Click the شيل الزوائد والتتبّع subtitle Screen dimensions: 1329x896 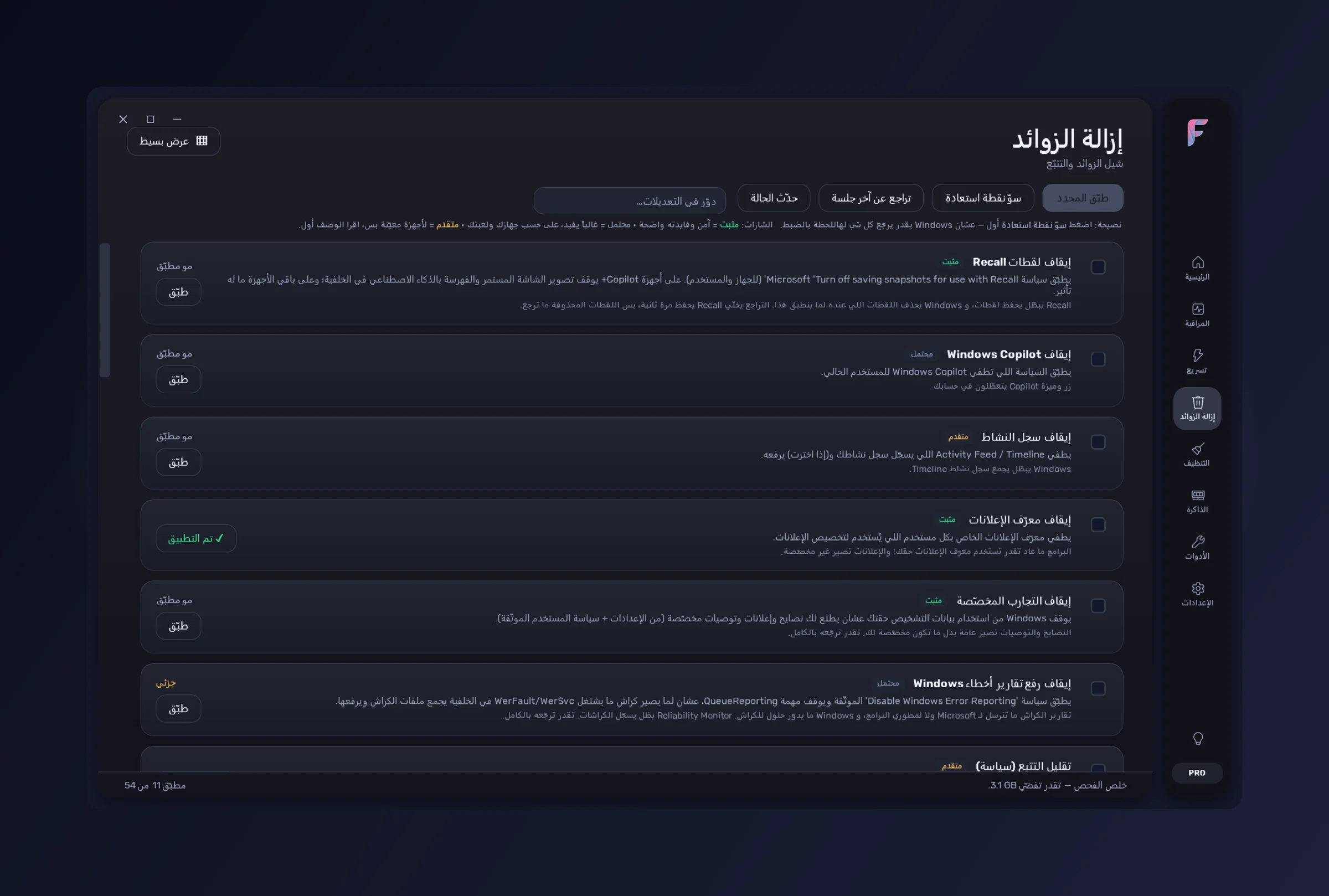pos(1084,164)
